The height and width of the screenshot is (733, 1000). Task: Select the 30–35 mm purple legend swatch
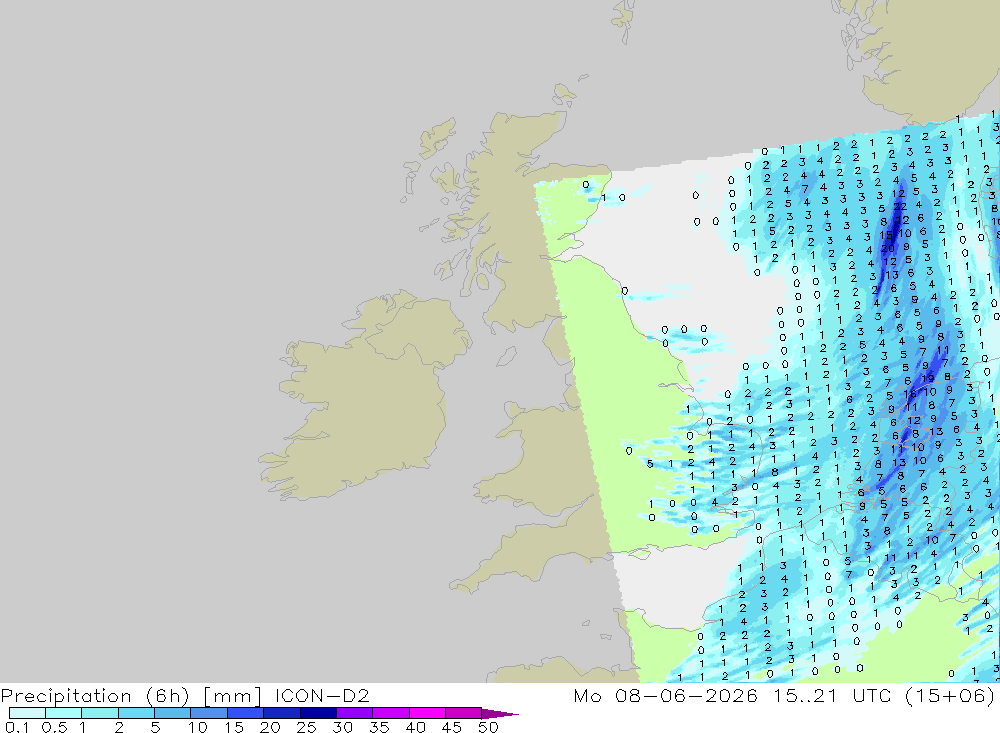pos(355,713)
